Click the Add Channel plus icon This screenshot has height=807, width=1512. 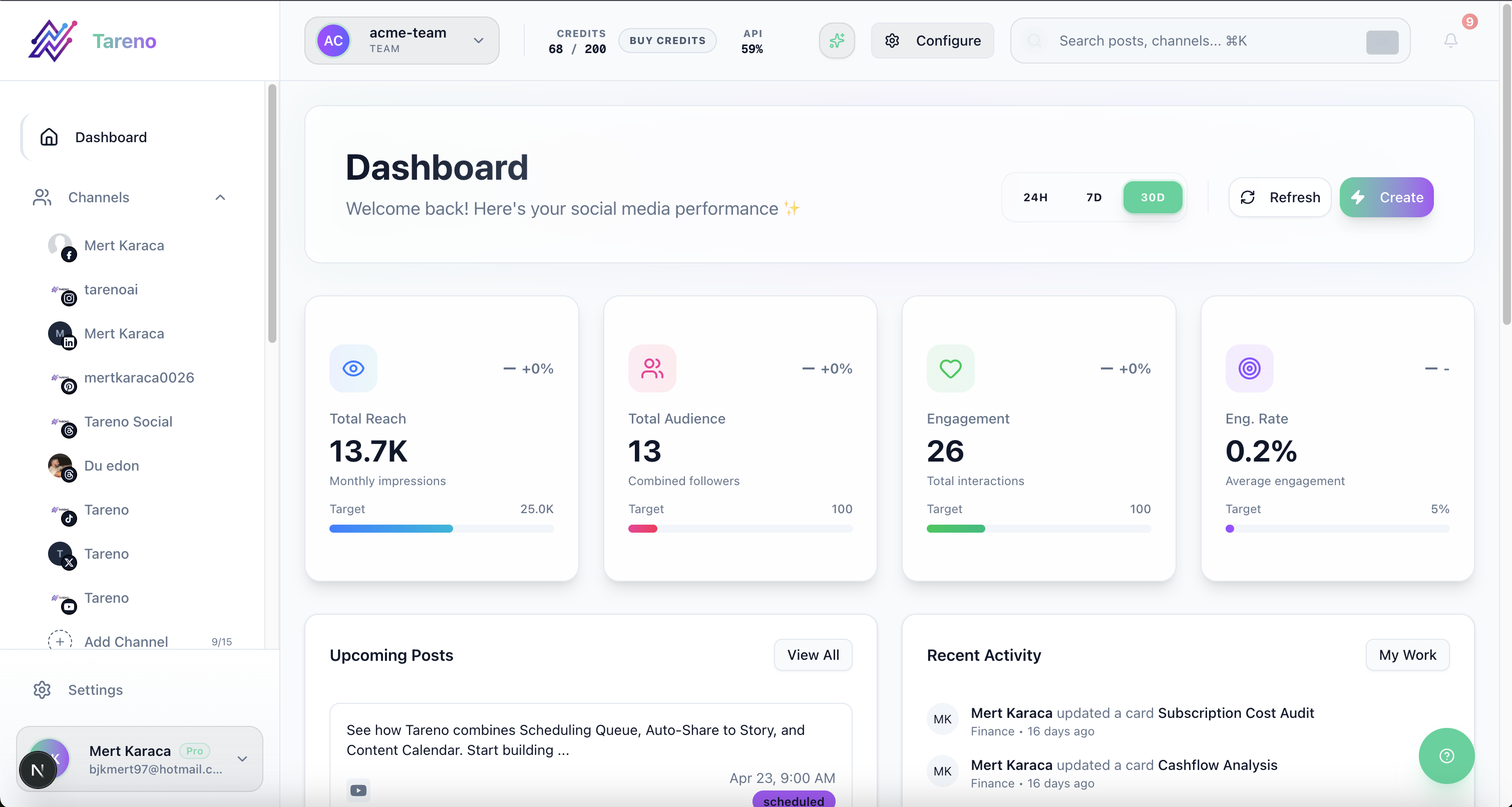tap(60, 641)
